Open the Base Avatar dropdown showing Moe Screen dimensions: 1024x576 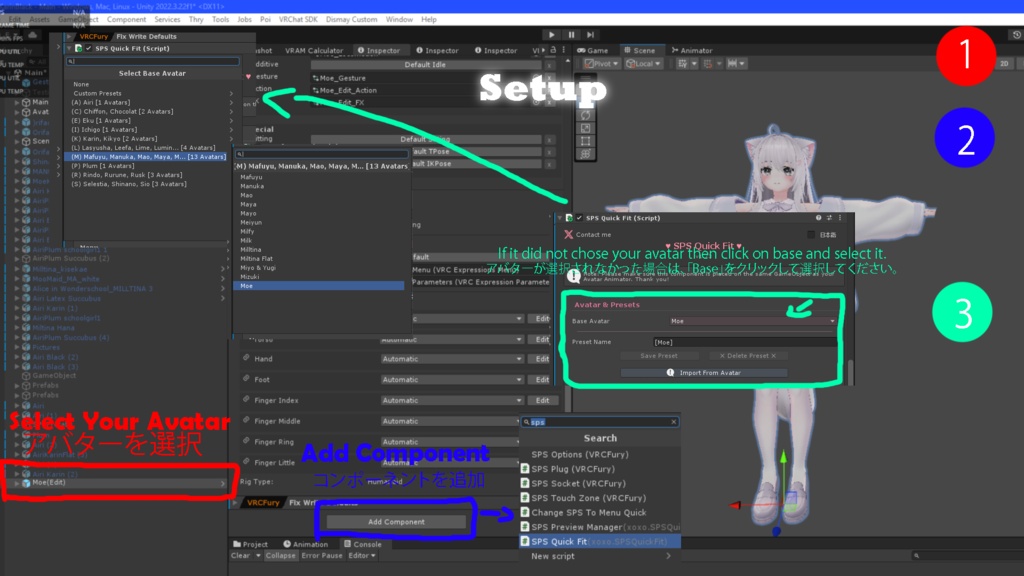tap(752, 321)
